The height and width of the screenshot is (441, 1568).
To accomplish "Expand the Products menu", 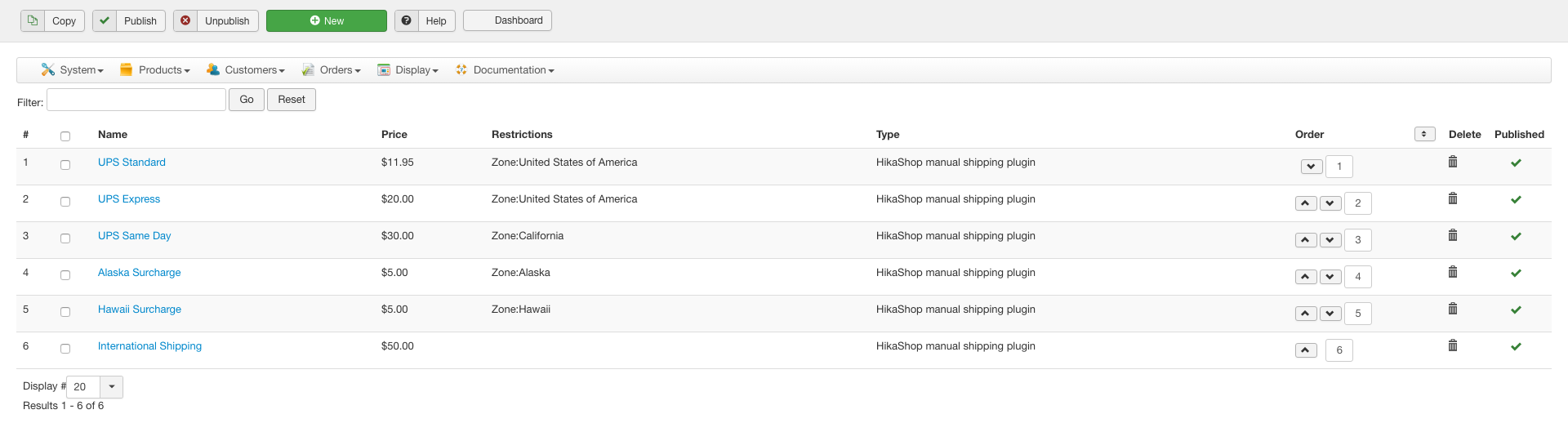I will coord(155,70).
